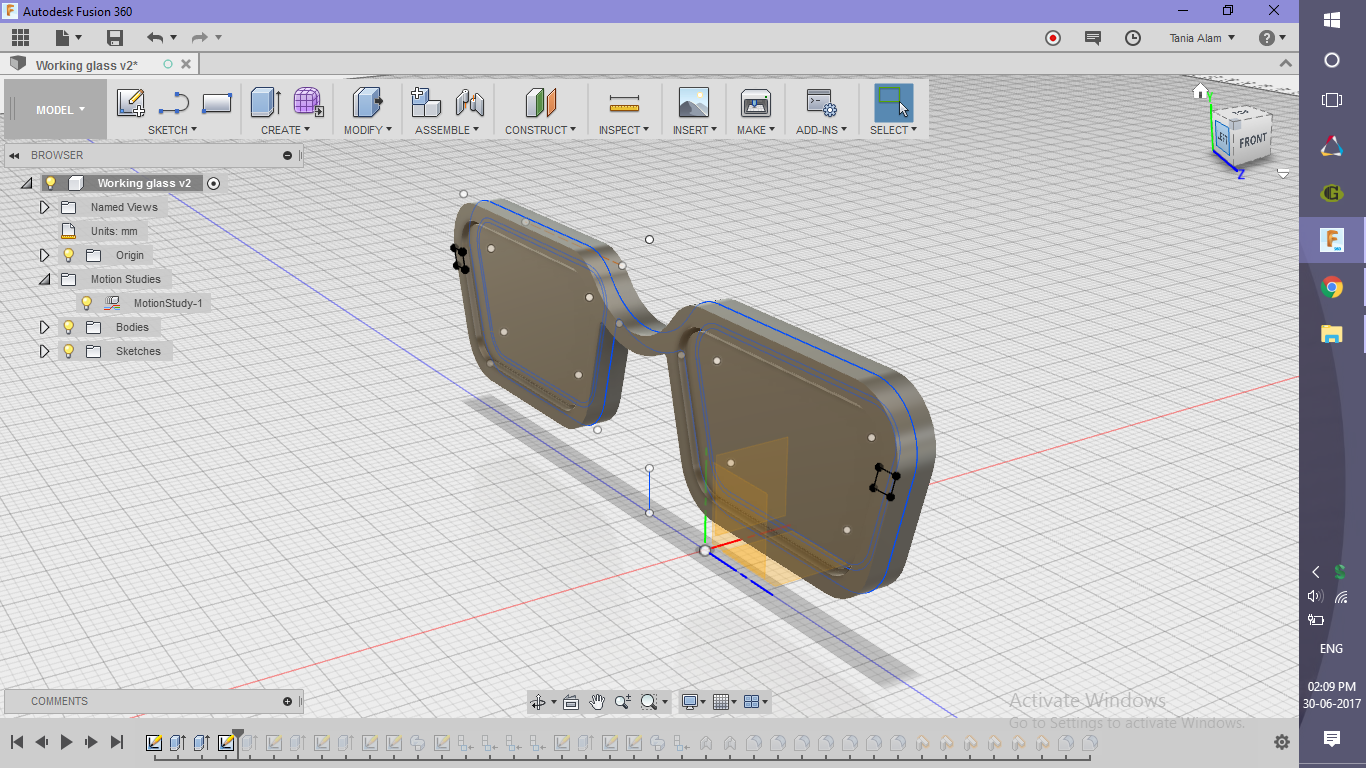1366x768 pixels.
Task: Open the Tania Alam account dropdown
Action: (1202, 38)
